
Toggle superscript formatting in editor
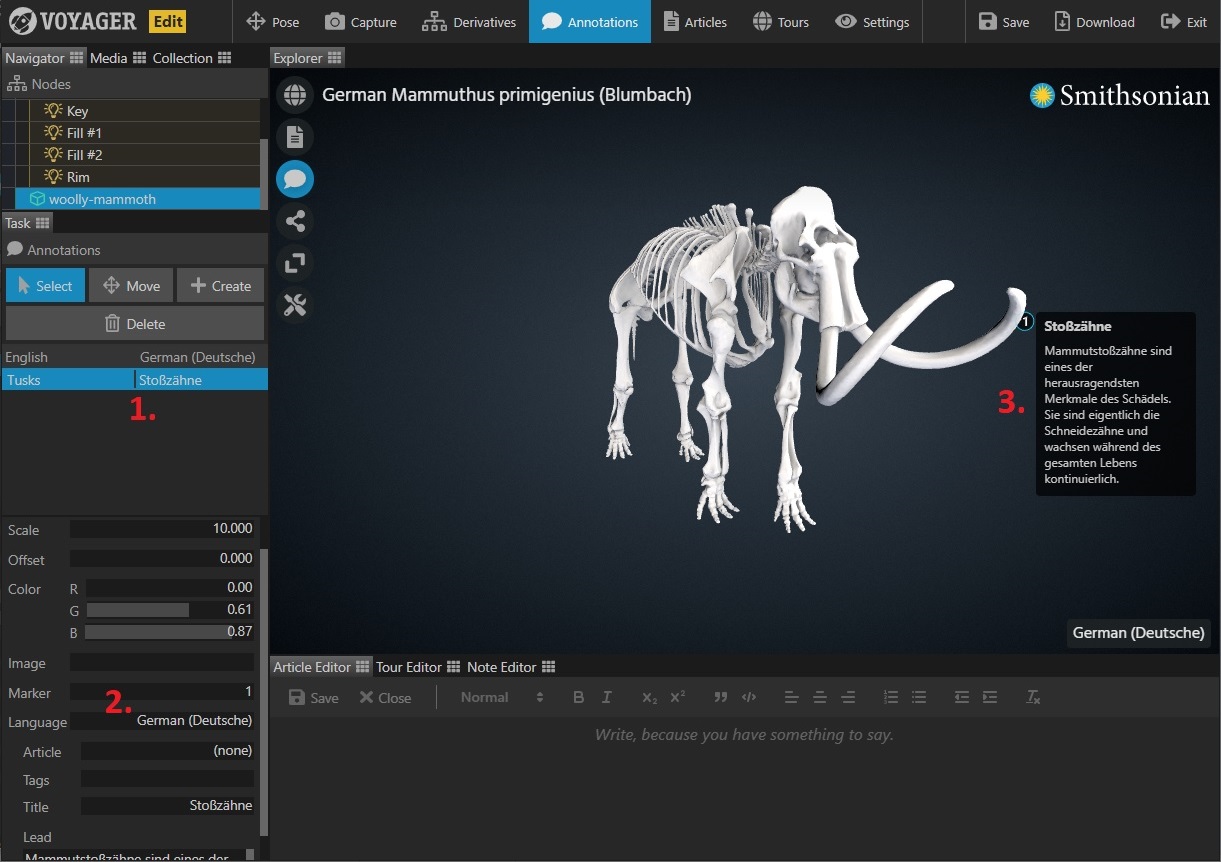(x=677, y=697)
